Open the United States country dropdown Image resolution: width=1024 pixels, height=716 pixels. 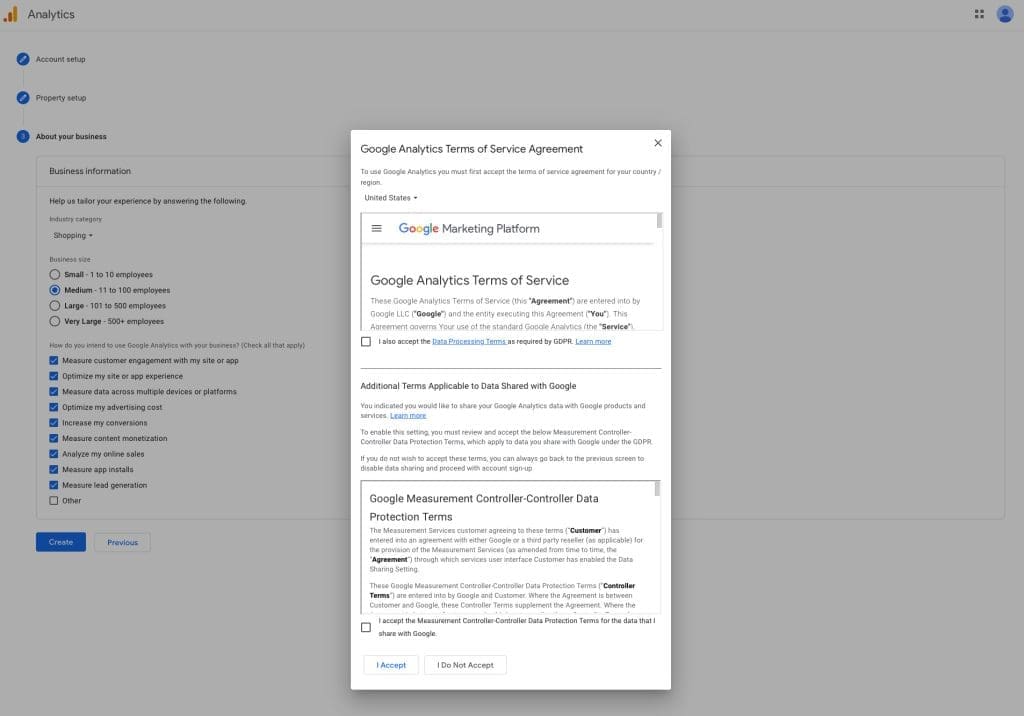[x=391, y=197]
